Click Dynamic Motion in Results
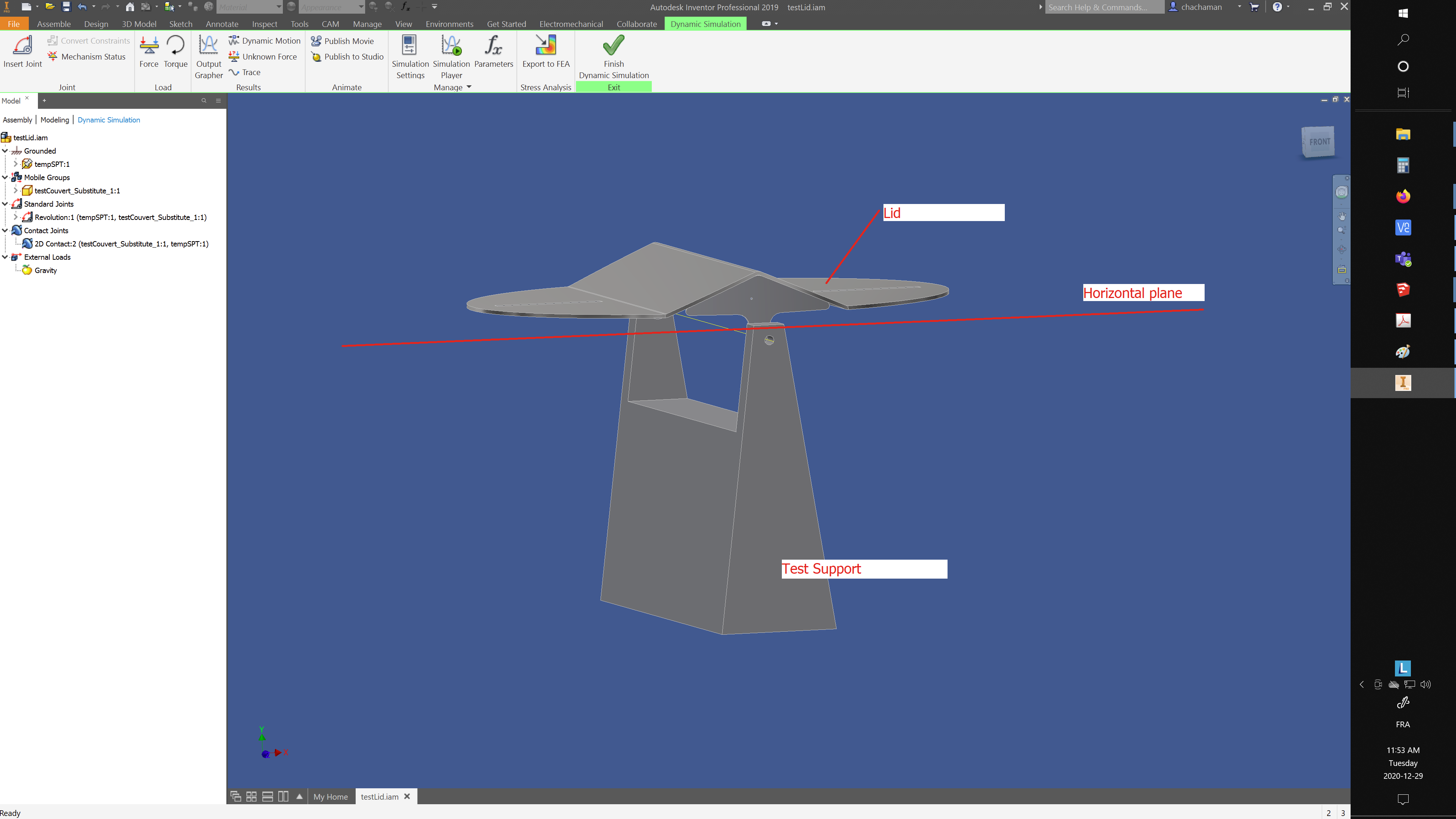Image resolution: width=1456 pixels, height=819 pixels. 265,41
